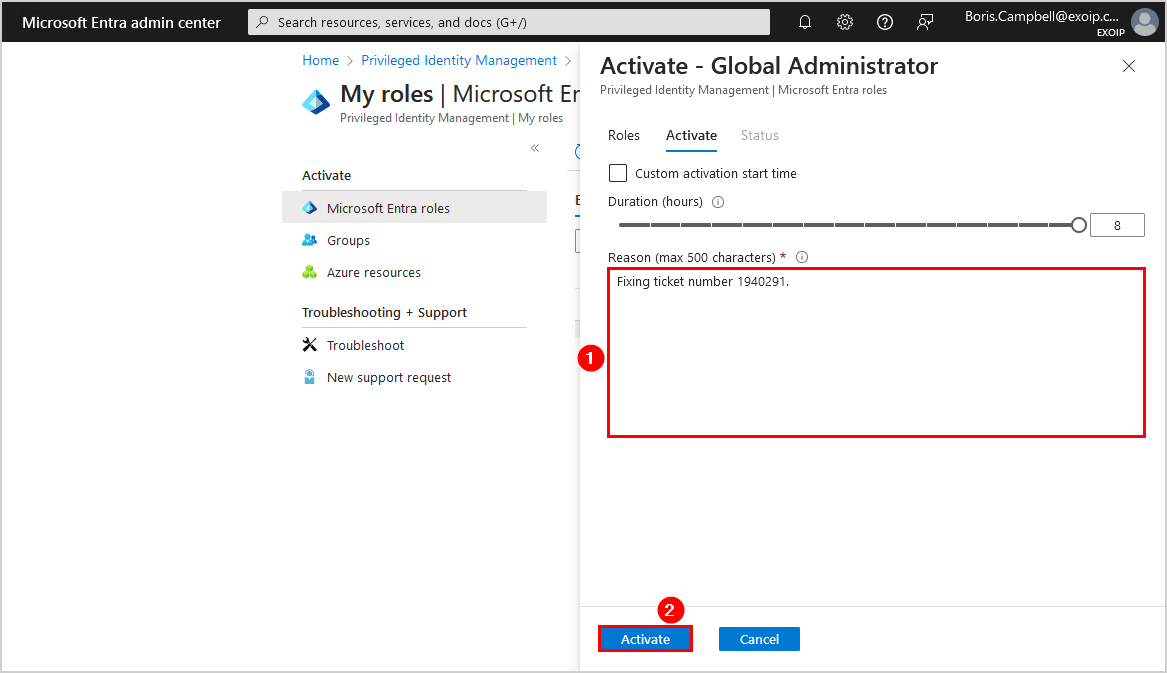Enable Custom activation start time checkbox

pyautogui.click(x=618, y=173)
